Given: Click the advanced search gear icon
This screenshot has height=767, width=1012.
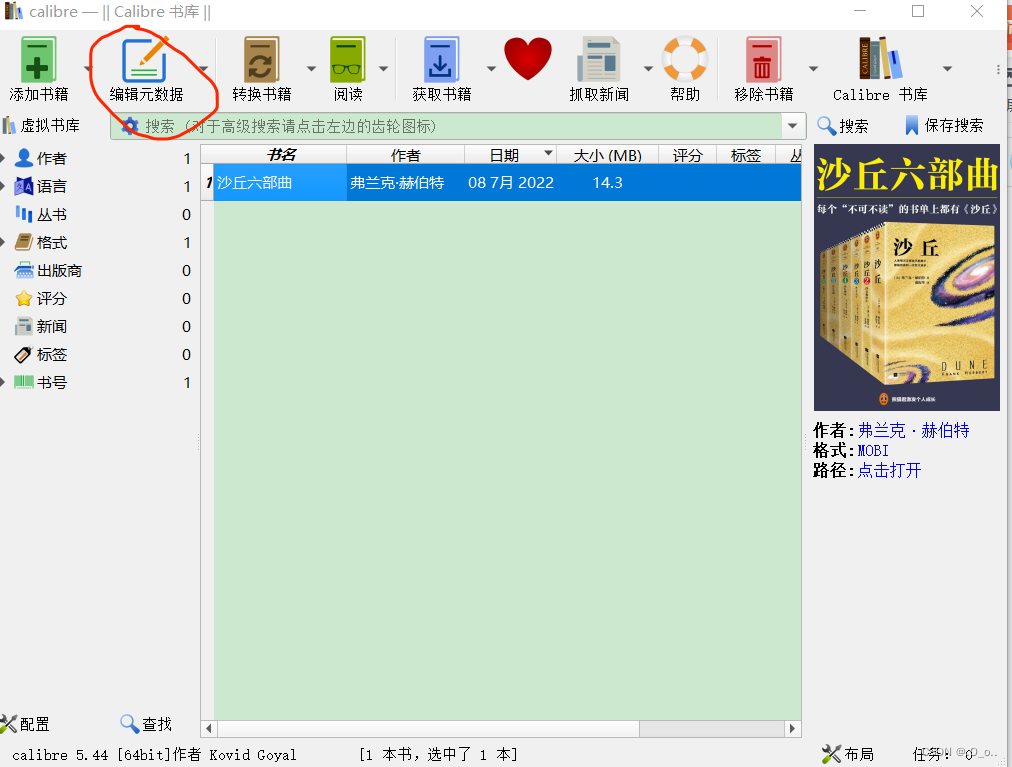Looking at the screenshot, I should click(x=130, y=126).
